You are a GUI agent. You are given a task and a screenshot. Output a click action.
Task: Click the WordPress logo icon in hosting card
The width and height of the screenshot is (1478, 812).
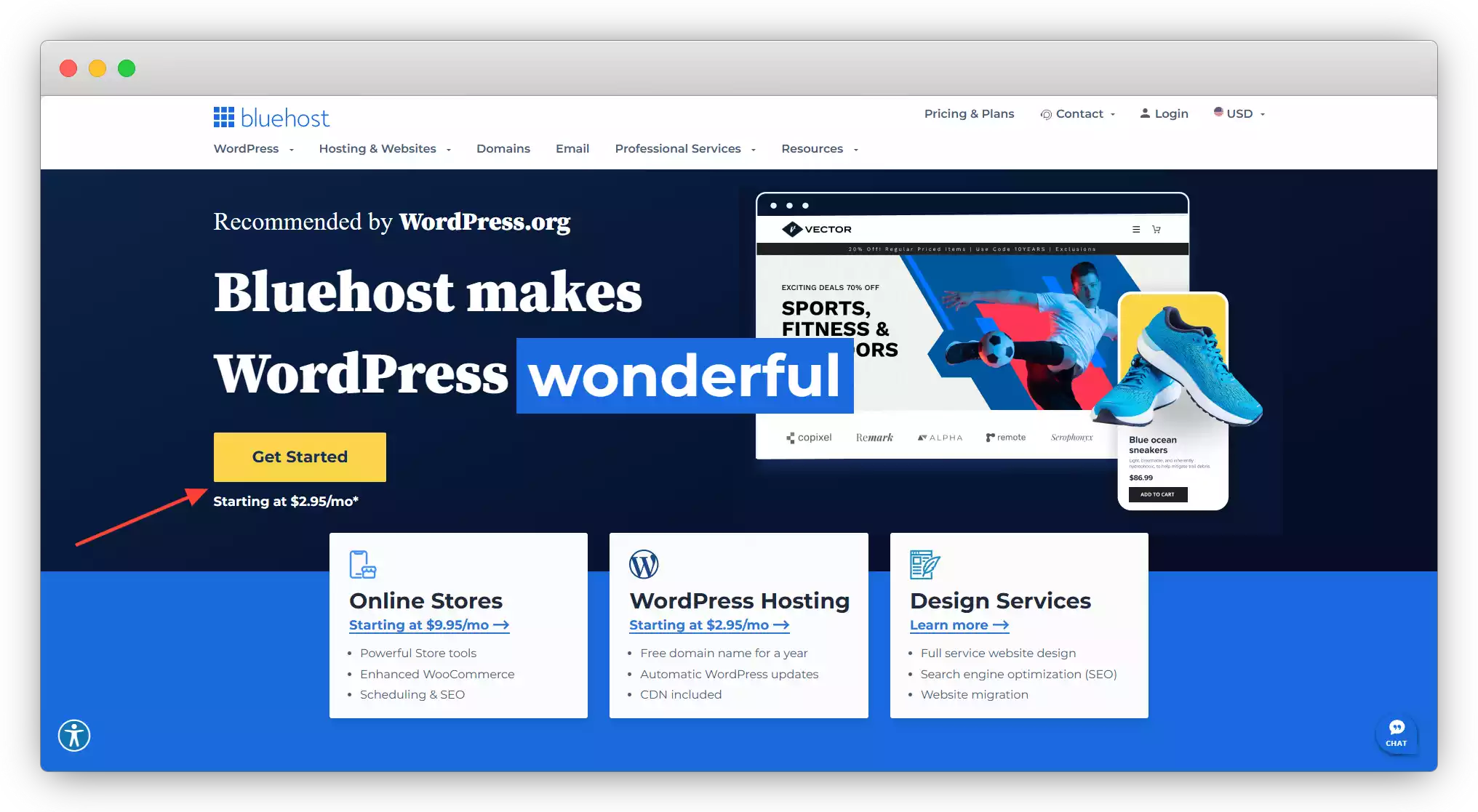(x=644, y=564)
